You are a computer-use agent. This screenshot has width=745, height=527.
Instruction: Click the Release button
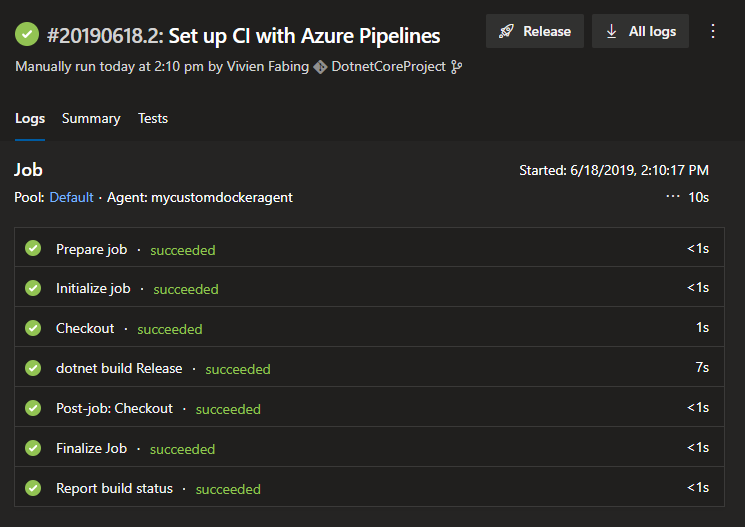(535, 31)
